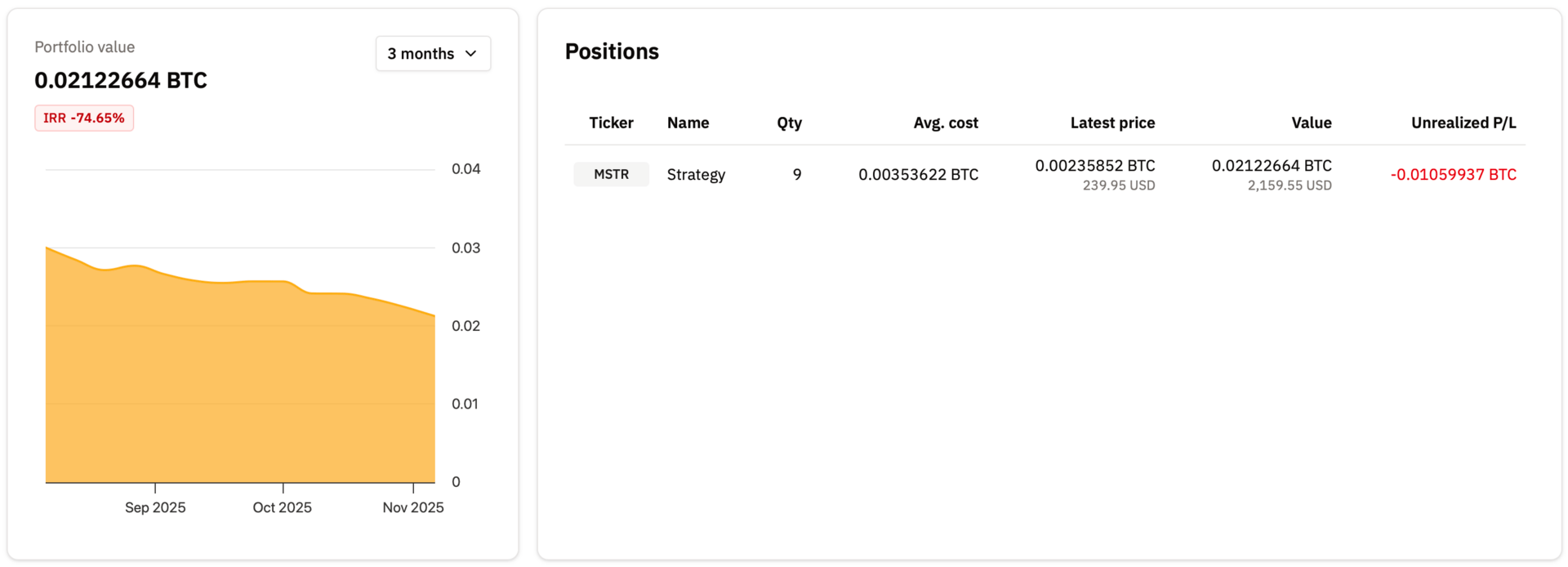Sort by Unrealized P/L column header
1568x567 pixels.
pos(1463,123)
